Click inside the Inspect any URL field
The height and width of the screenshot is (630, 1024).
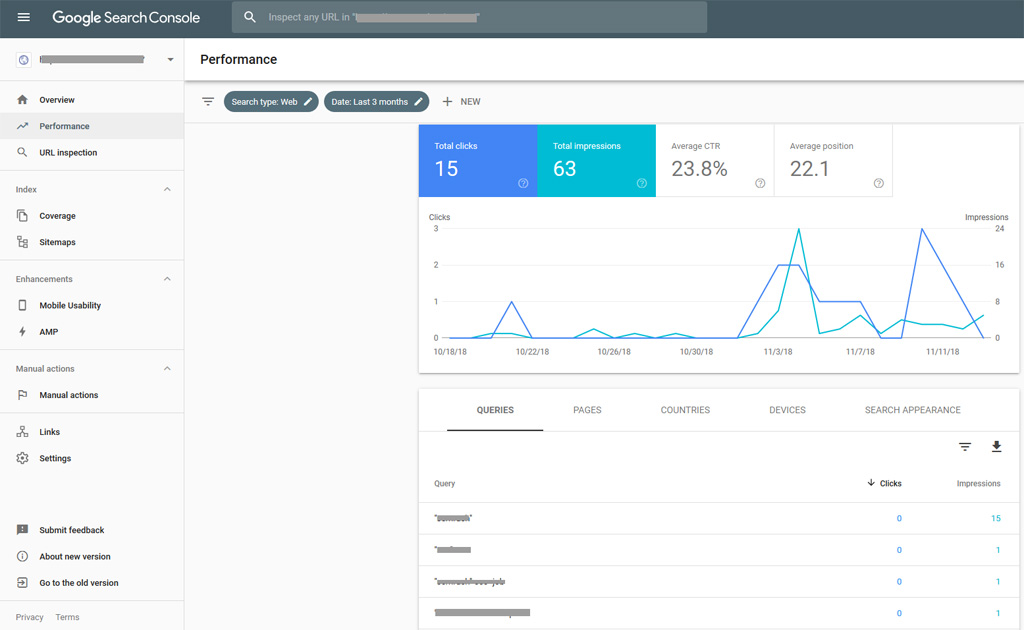click(x=470, y=16)
